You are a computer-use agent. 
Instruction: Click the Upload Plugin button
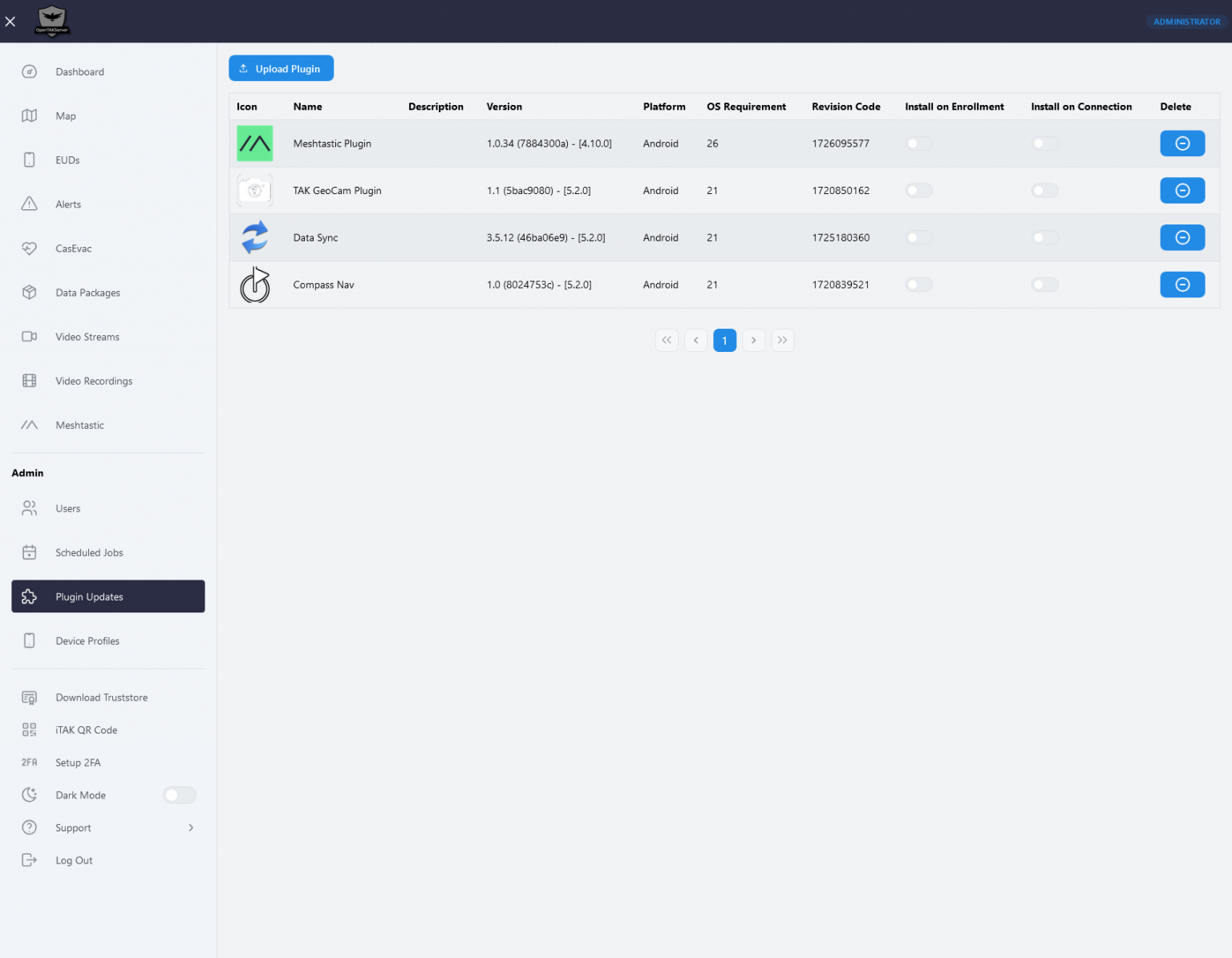tap(281, 68)
